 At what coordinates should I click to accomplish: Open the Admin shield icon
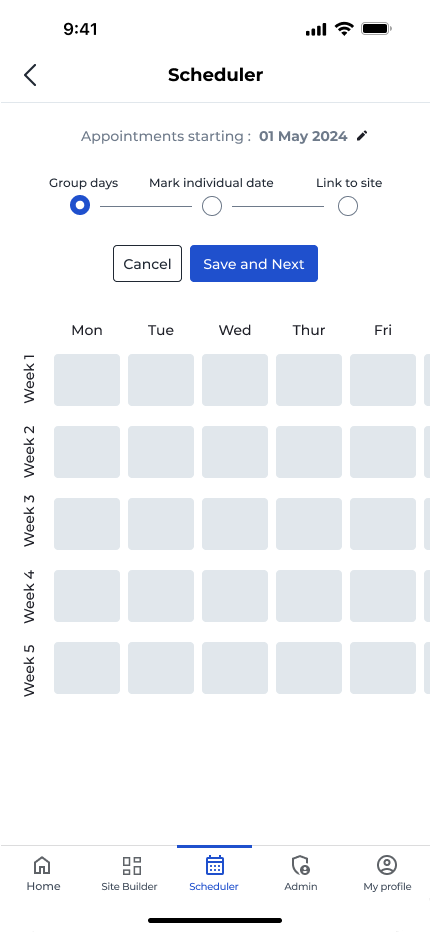(301, 865)
